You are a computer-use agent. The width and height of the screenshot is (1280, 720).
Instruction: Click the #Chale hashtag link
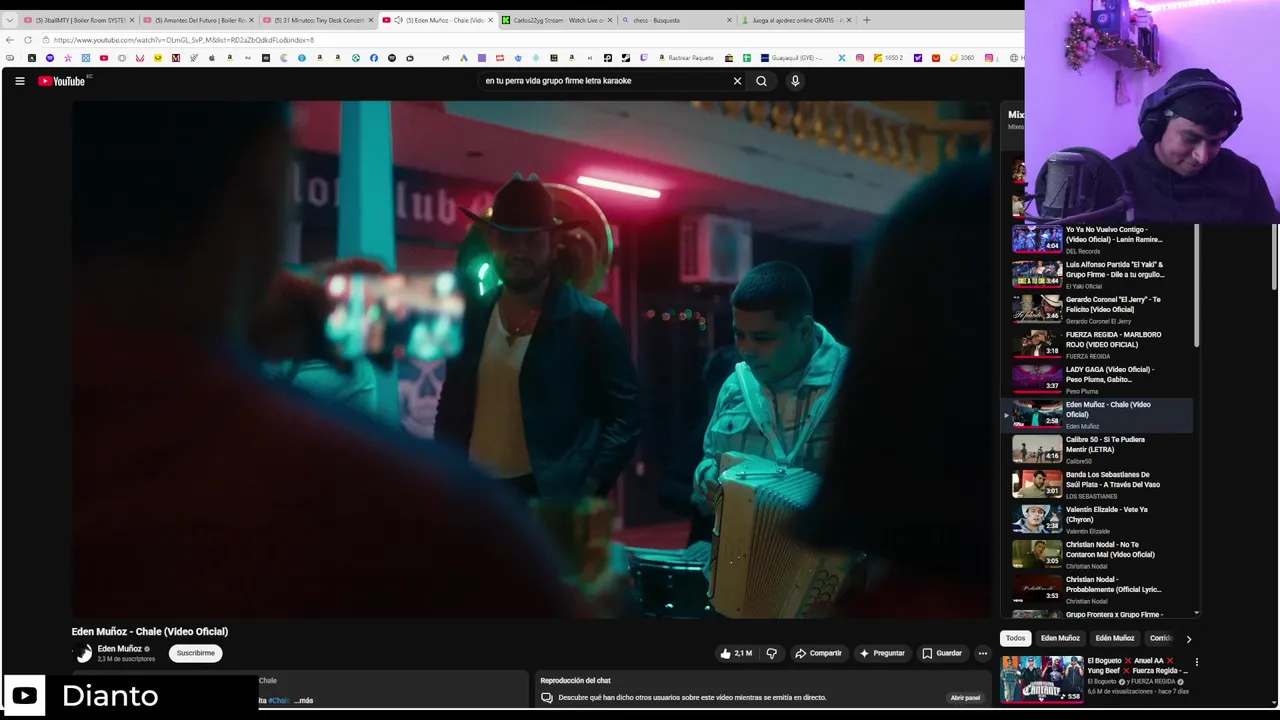coord(278,700)
